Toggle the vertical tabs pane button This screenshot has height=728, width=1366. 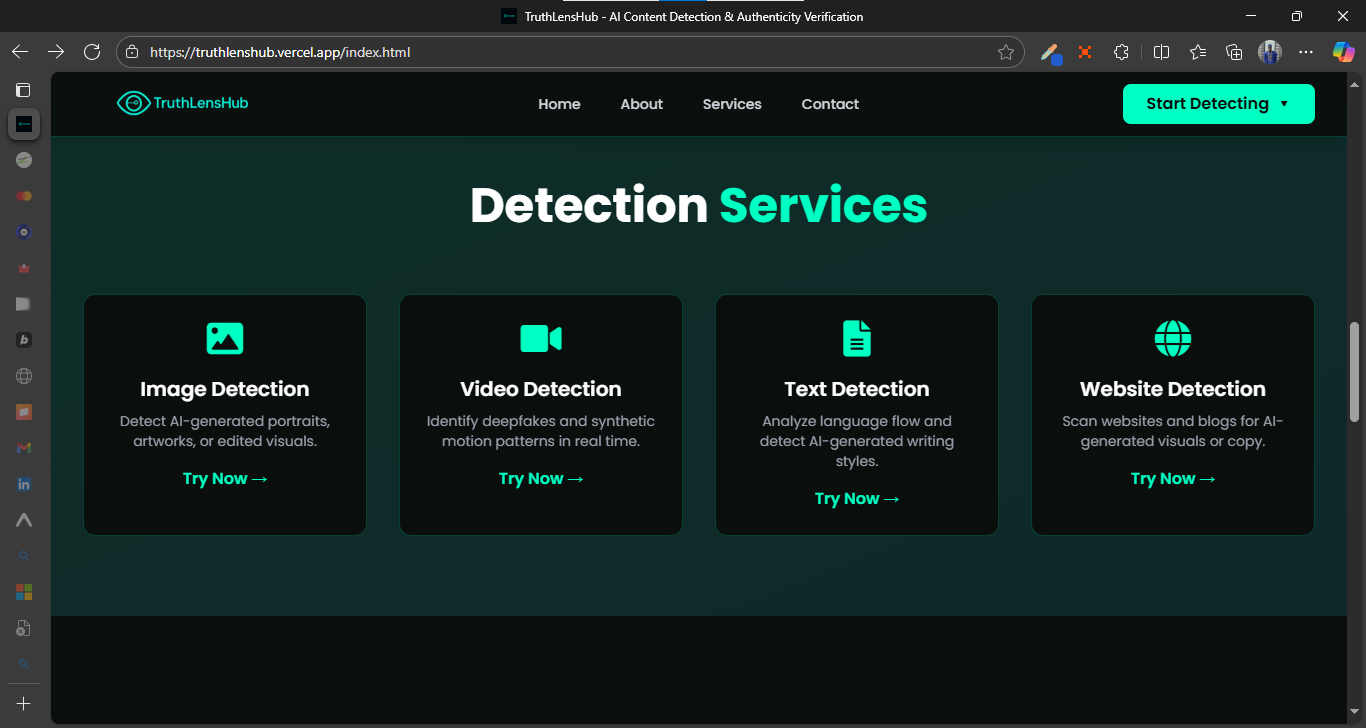tap(24, 90)
